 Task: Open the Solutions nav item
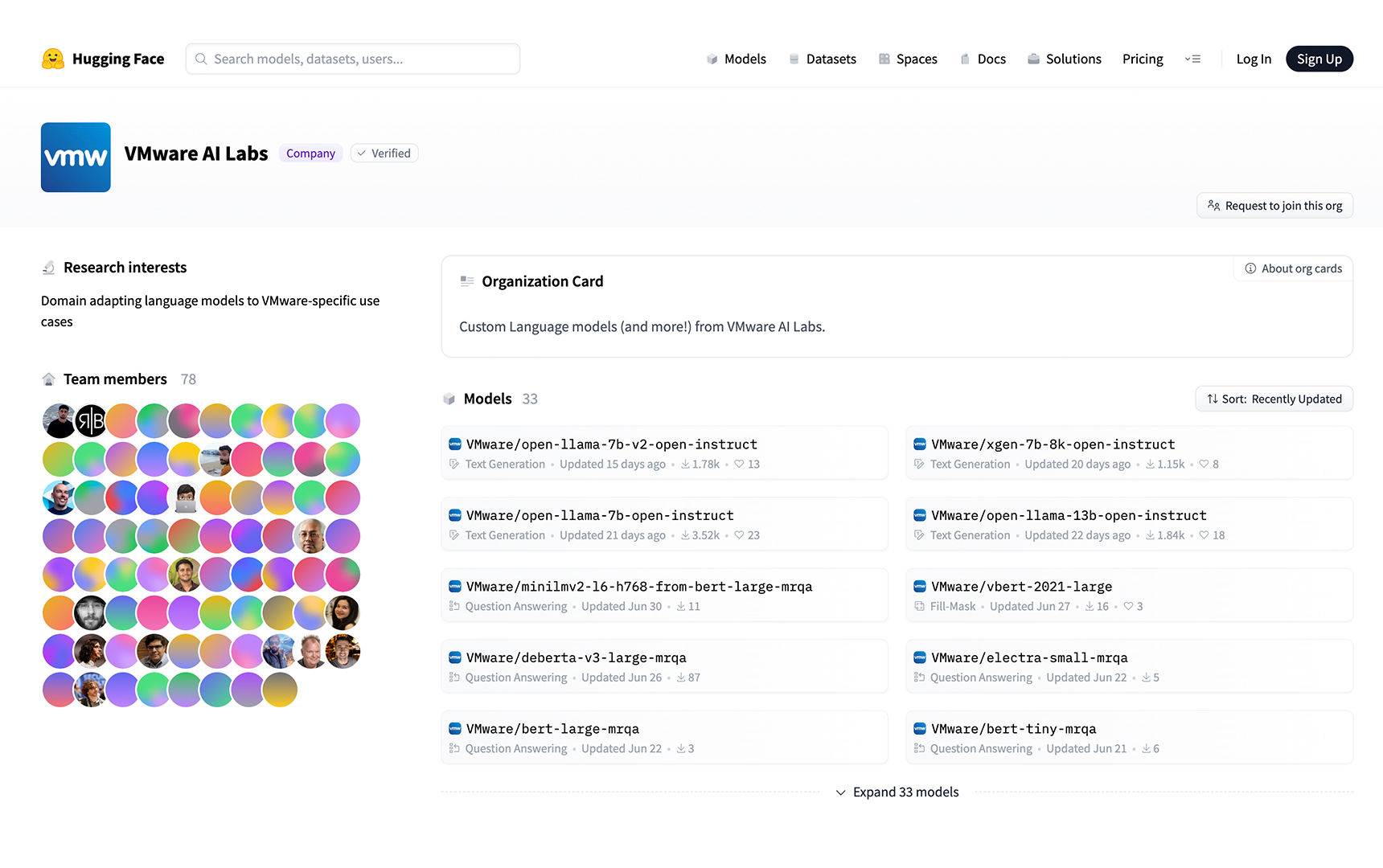click(x=1065, y=59)
